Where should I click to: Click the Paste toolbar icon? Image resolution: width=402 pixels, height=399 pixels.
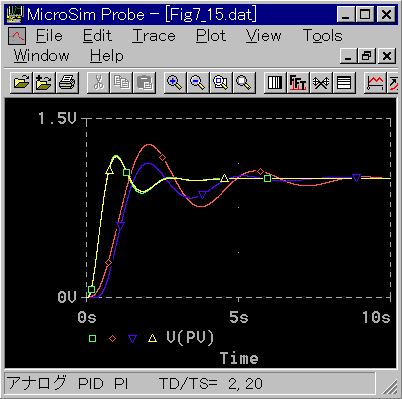(x=144, y=82)
